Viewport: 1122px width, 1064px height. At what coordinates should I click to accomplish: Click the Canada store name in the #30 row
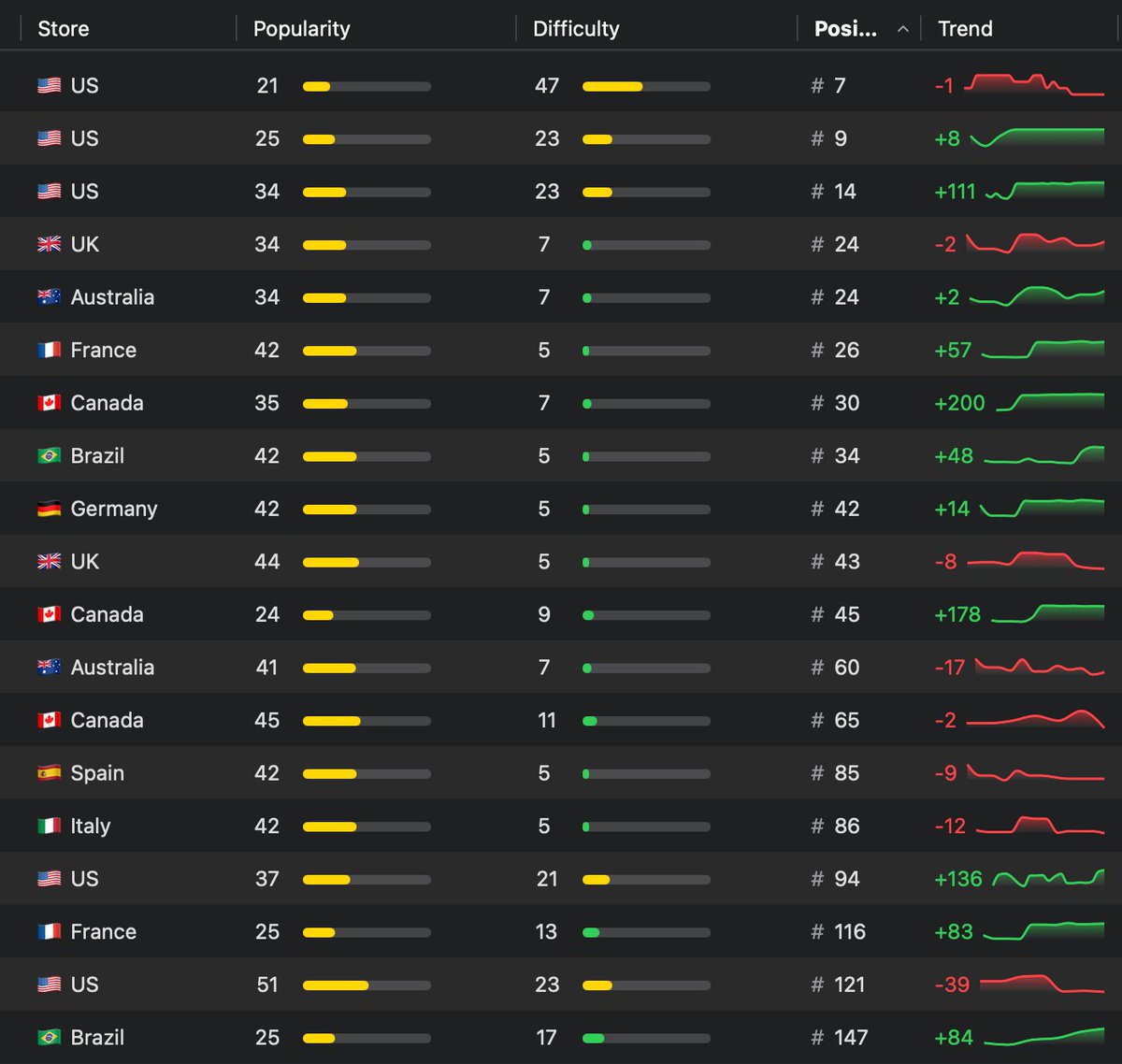pos(108,403)
